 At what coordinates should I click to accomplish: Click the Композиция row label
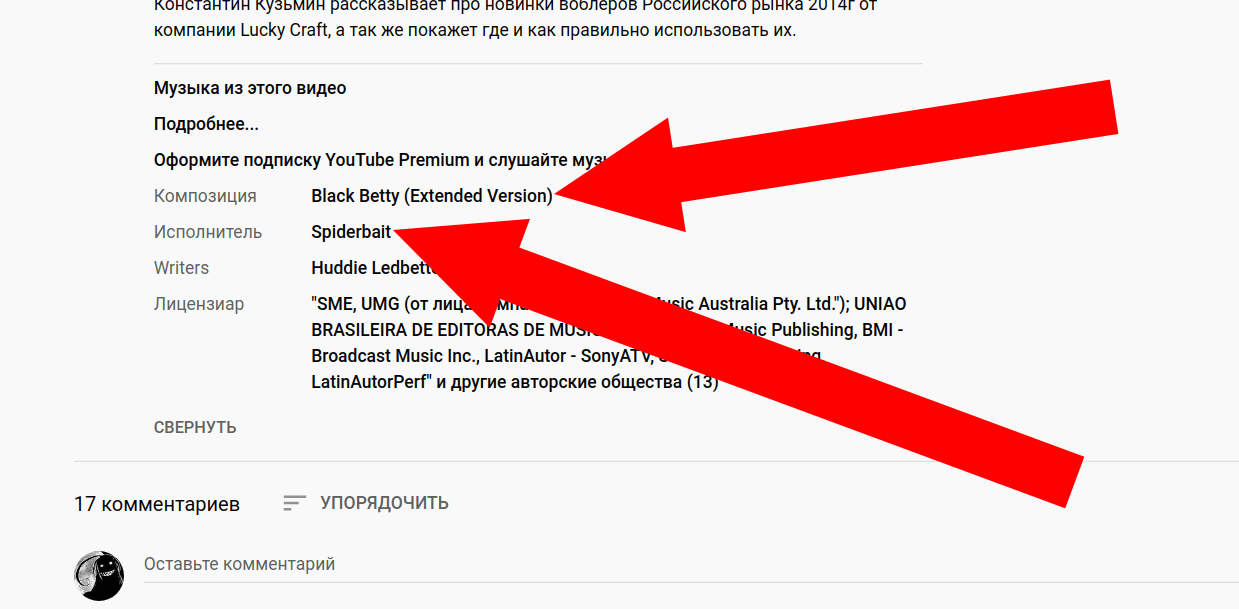205,196
